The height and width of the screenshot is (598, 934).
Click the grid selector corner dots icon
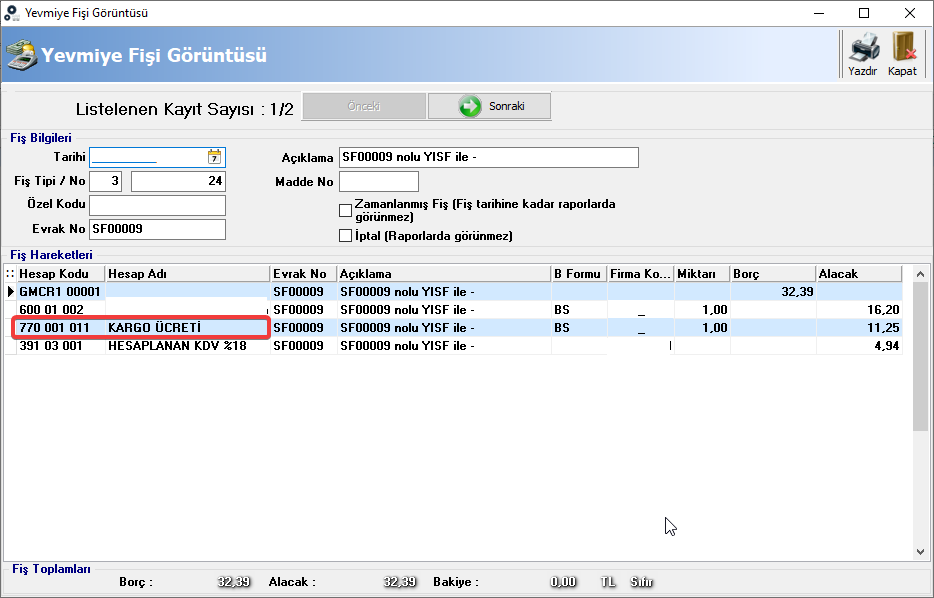10,274
